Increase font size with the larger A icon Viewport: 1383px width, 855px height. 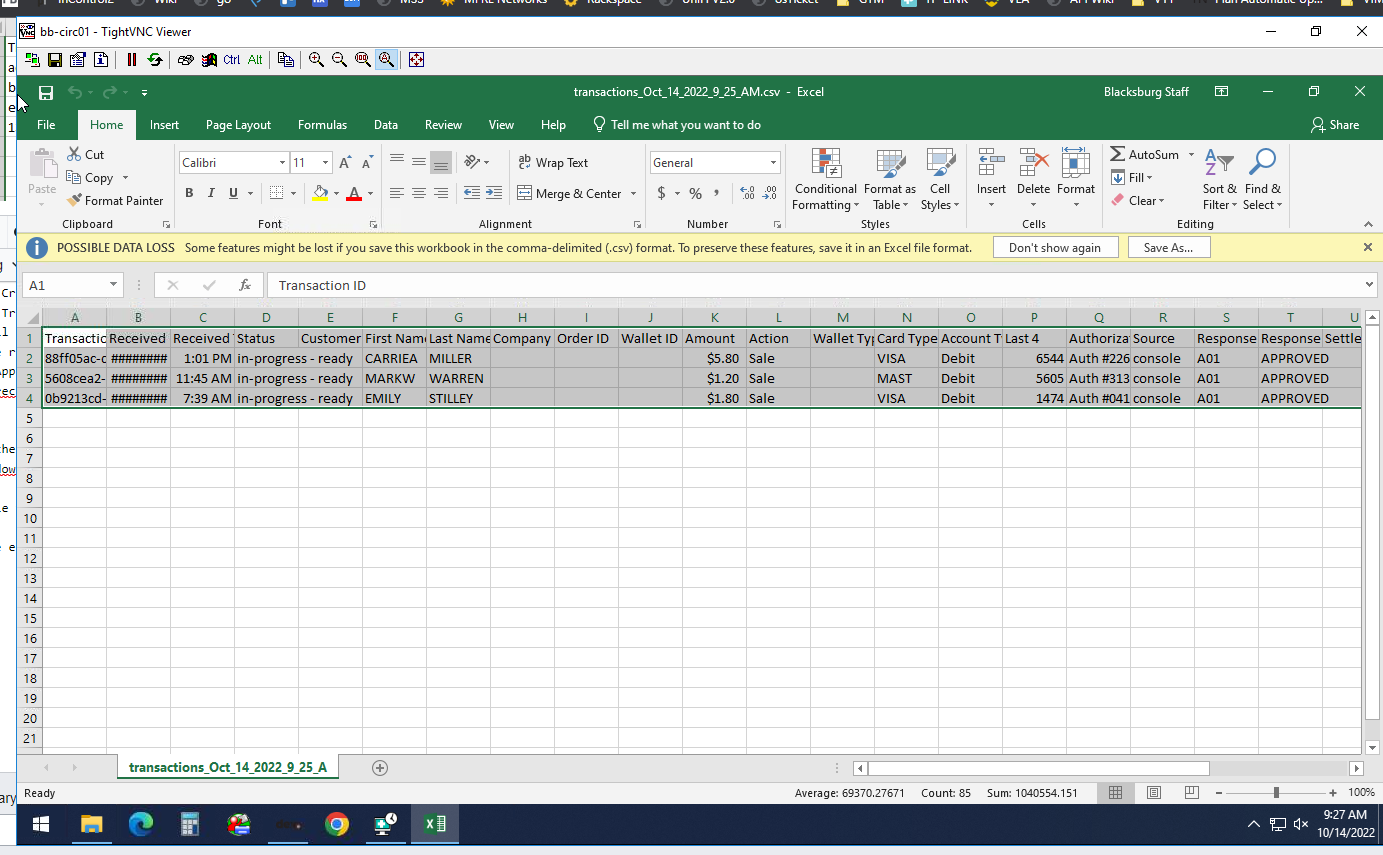click(345, 162)
